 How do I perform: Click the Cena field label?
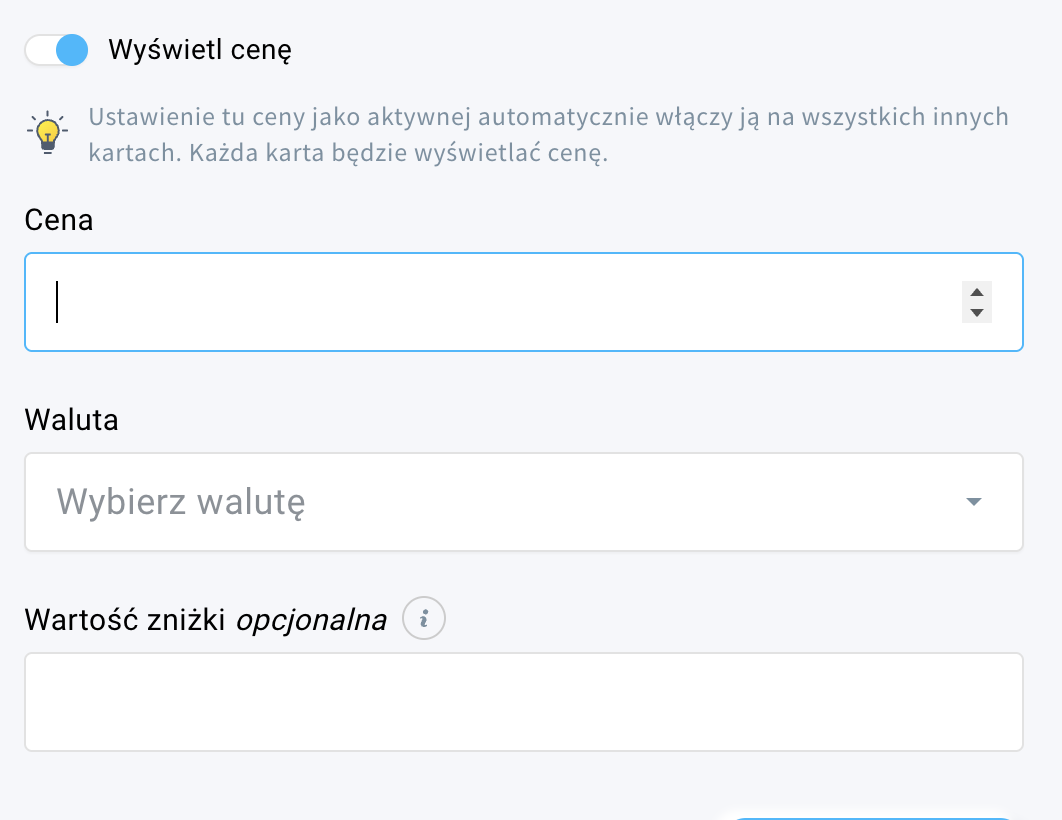tap(58, 220)
